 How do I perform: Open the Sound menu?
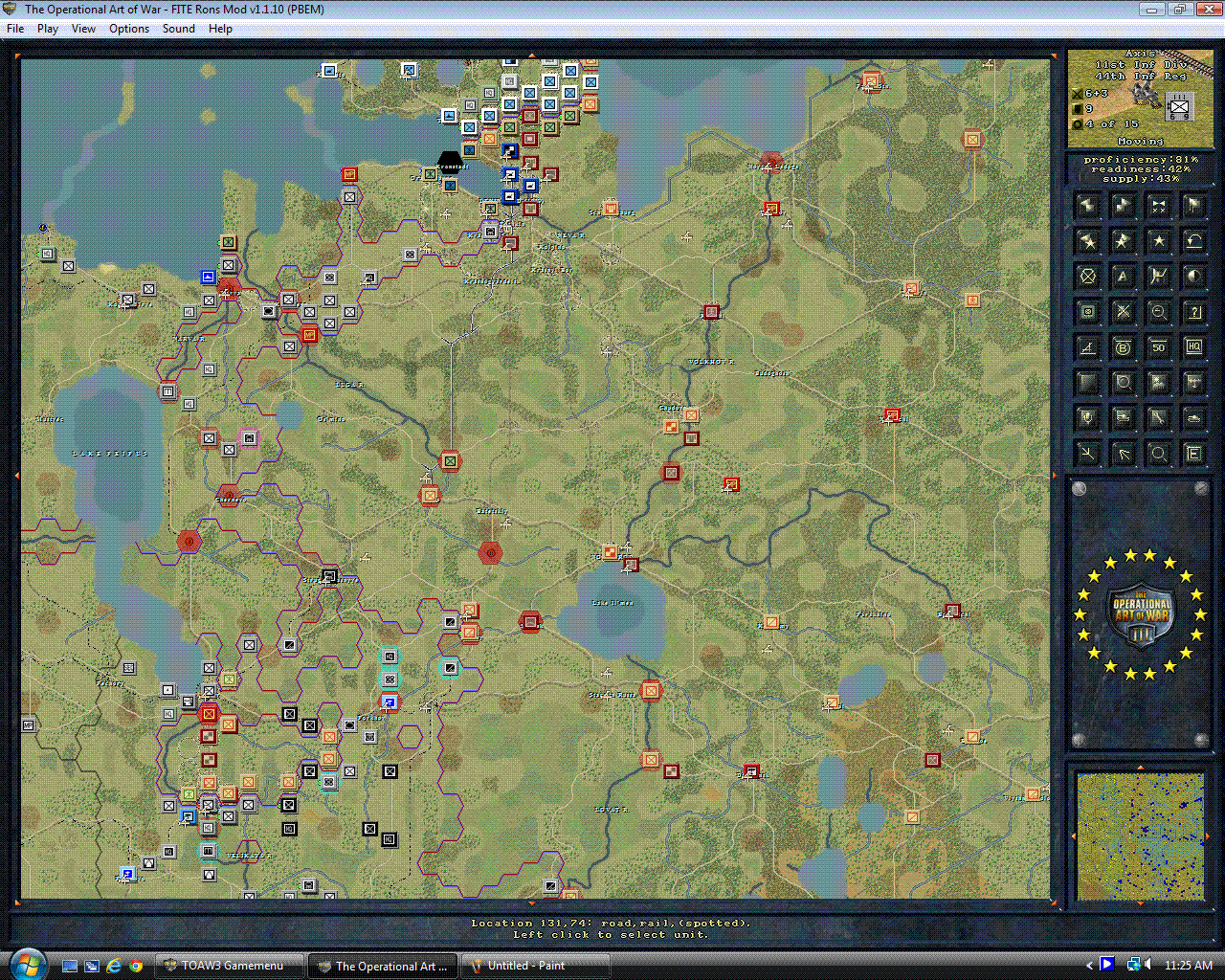(179, 29)
